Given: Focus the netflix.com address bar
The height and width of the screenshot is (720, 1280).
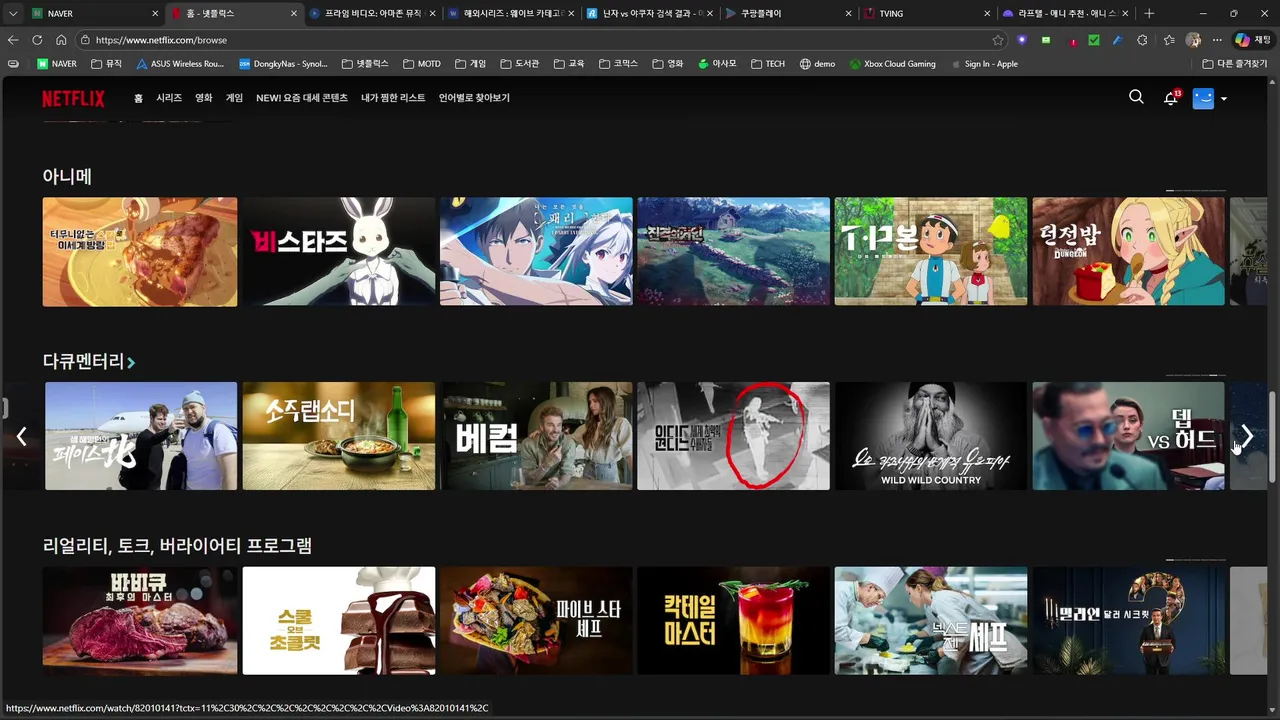Looking at the screenshot, I should coord(540,40).
